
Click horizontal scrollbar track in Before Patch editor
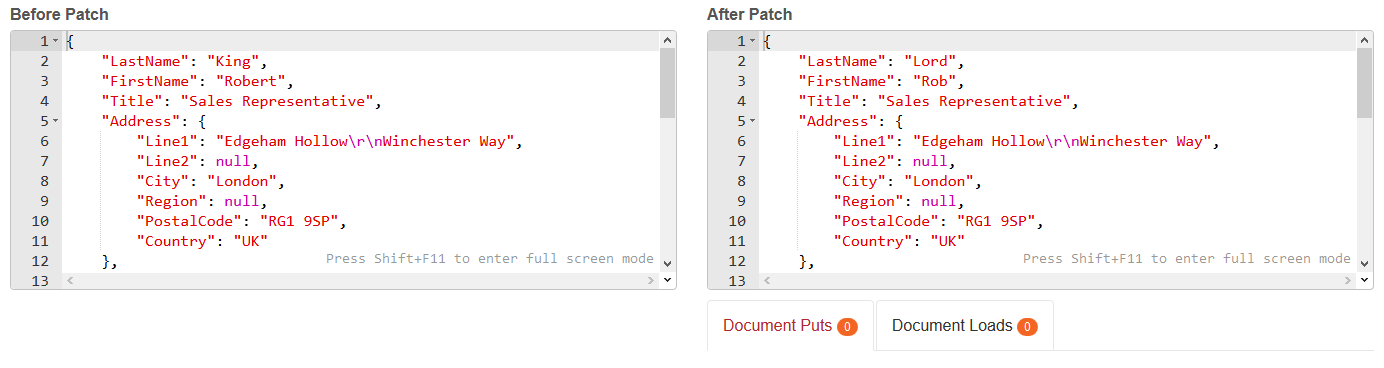[x=361, y=281]
